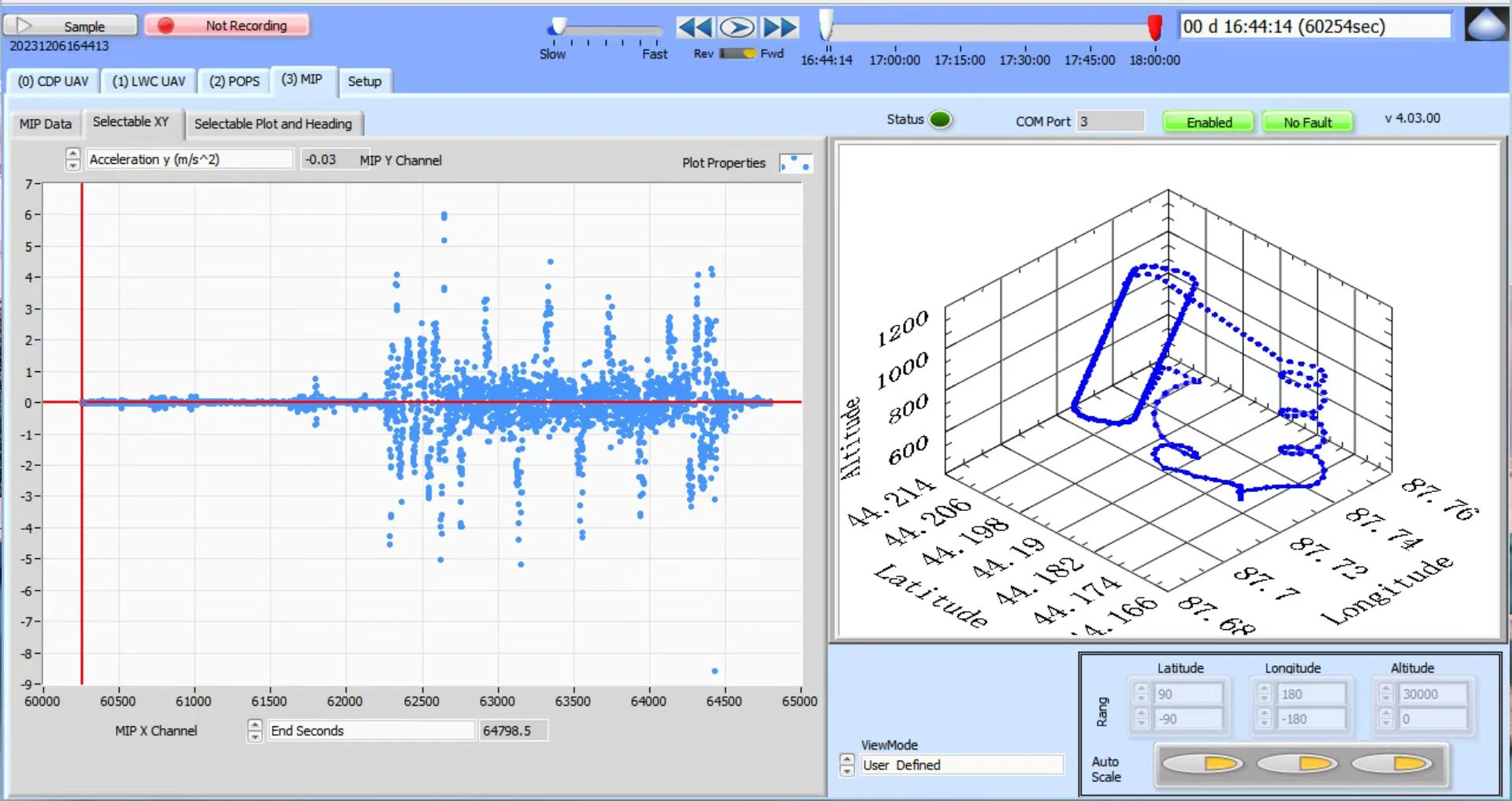Open the Selectable Plot and Heading tab

click(273, 124)
